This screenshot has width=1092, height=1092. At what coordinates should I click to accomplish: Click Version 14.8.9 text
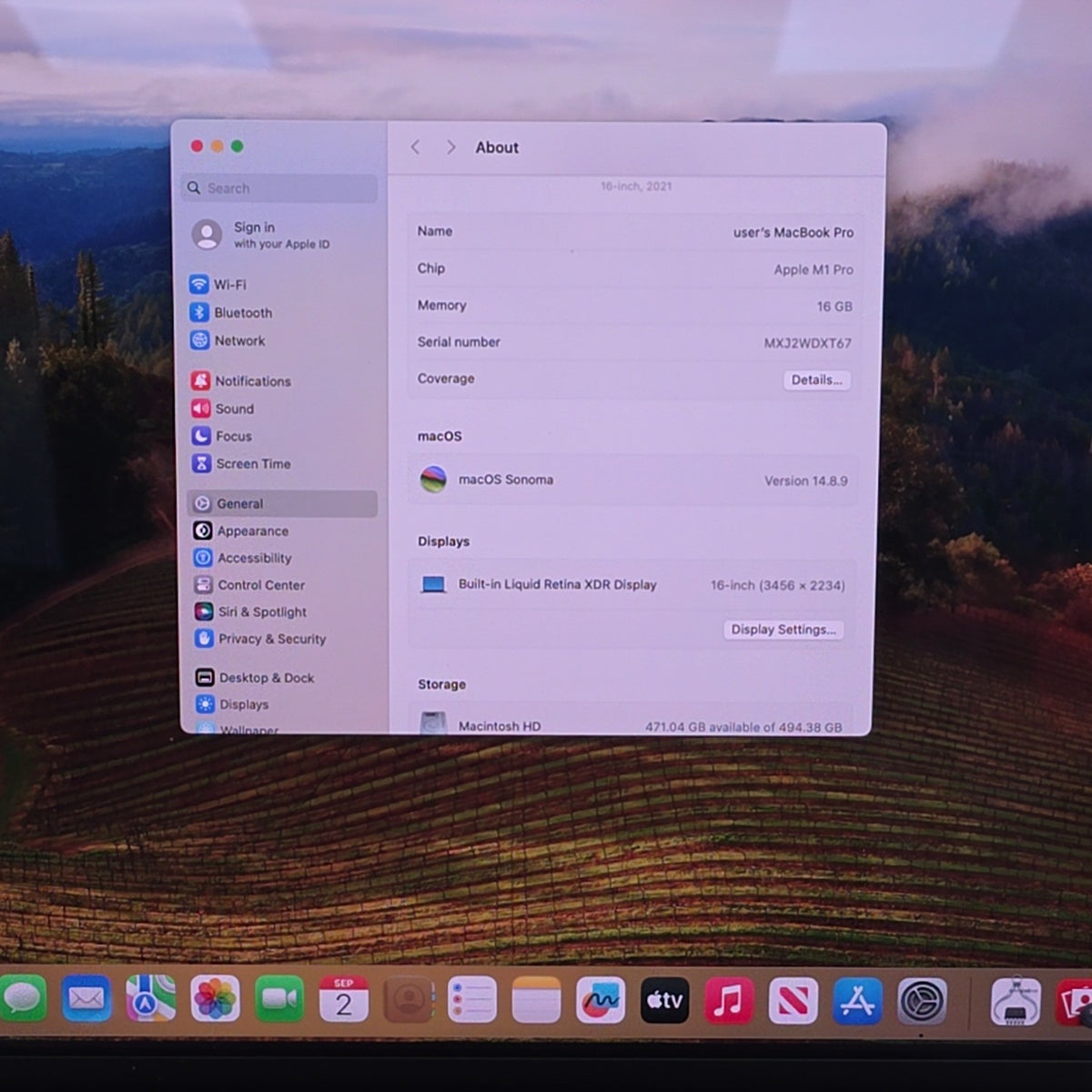point(806,480)
